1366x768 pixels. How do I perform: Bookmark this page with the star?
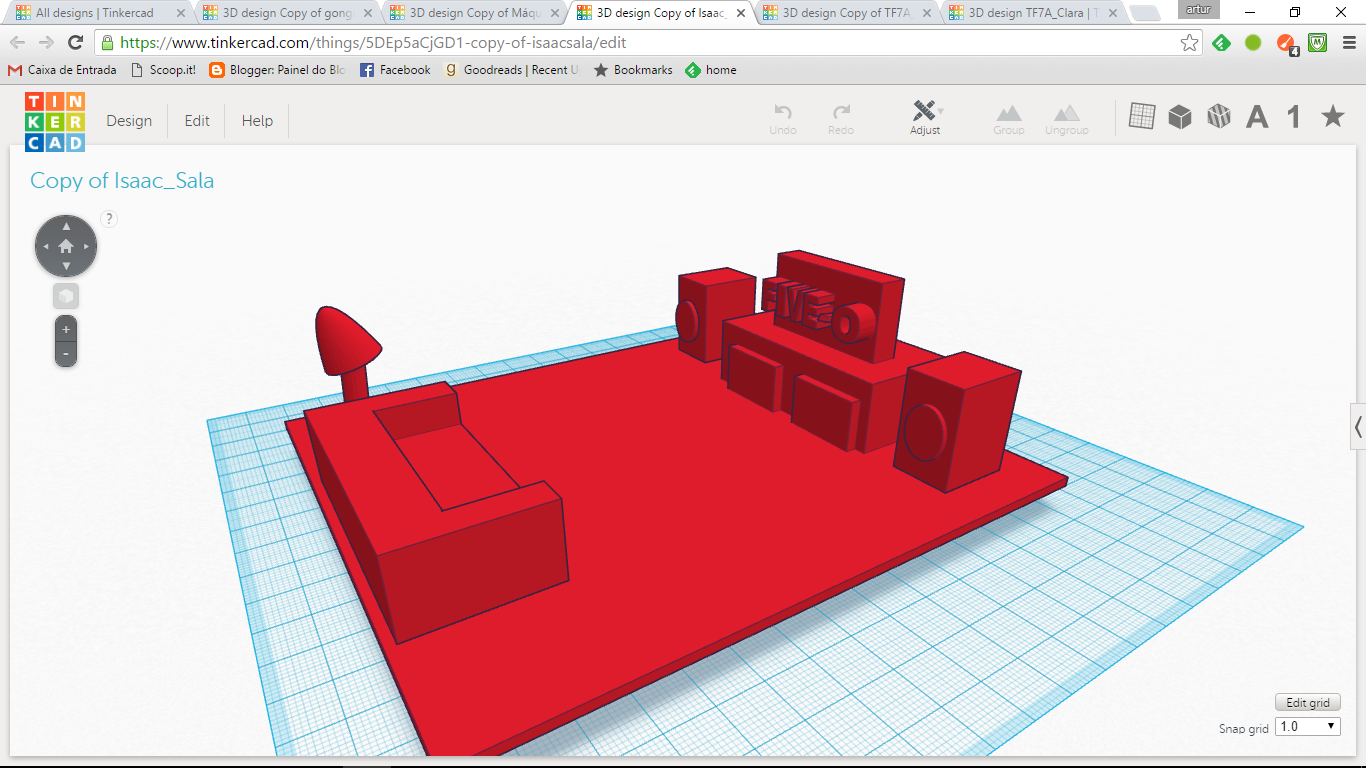pyautogui.click(x=1189, y=43)
